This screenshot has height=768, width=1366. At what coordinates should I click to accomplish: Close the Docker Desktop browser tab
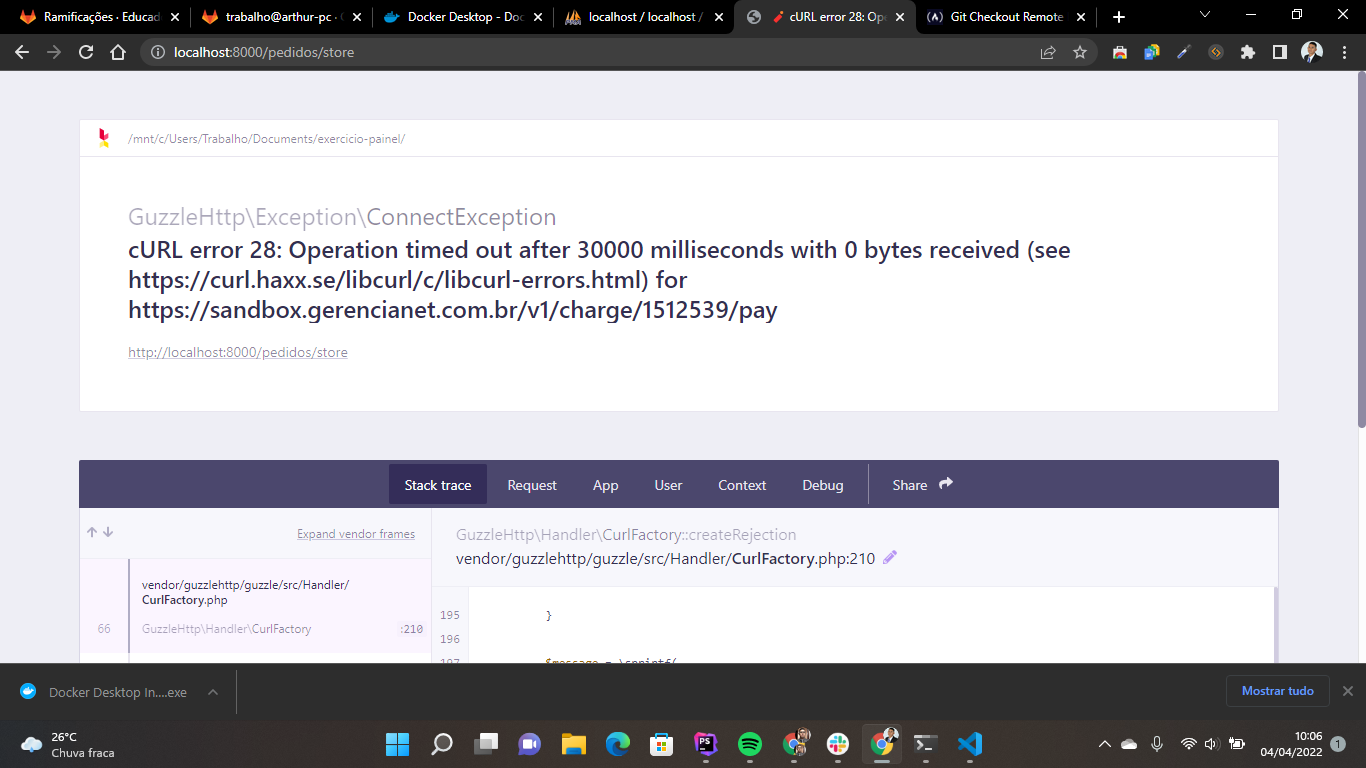tap(537, 17)
